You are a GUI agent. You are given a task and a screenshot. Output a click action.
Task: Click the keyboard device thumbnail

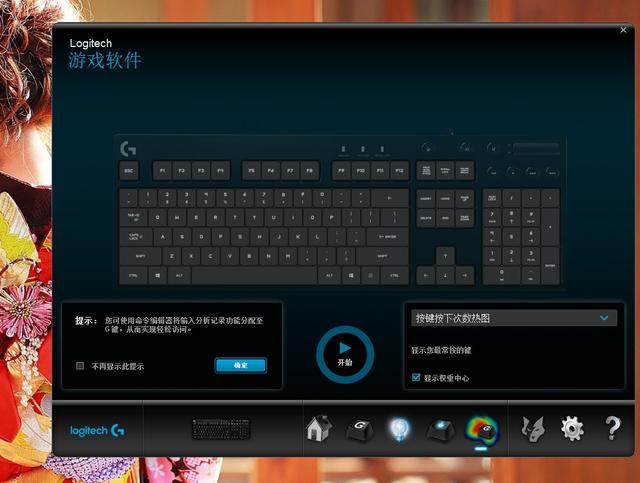pos(221,429)
